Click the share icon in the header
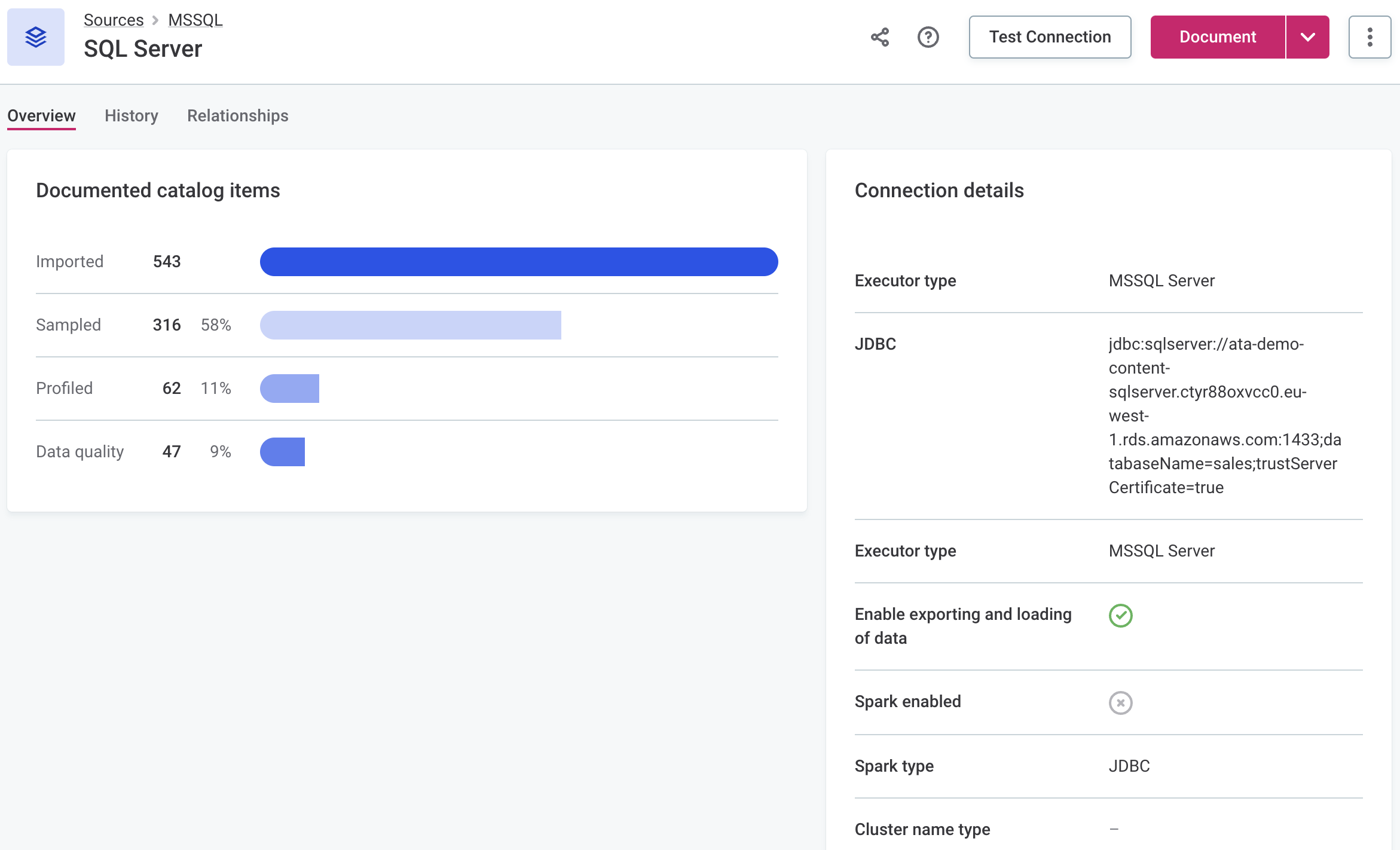 [879, 37]
